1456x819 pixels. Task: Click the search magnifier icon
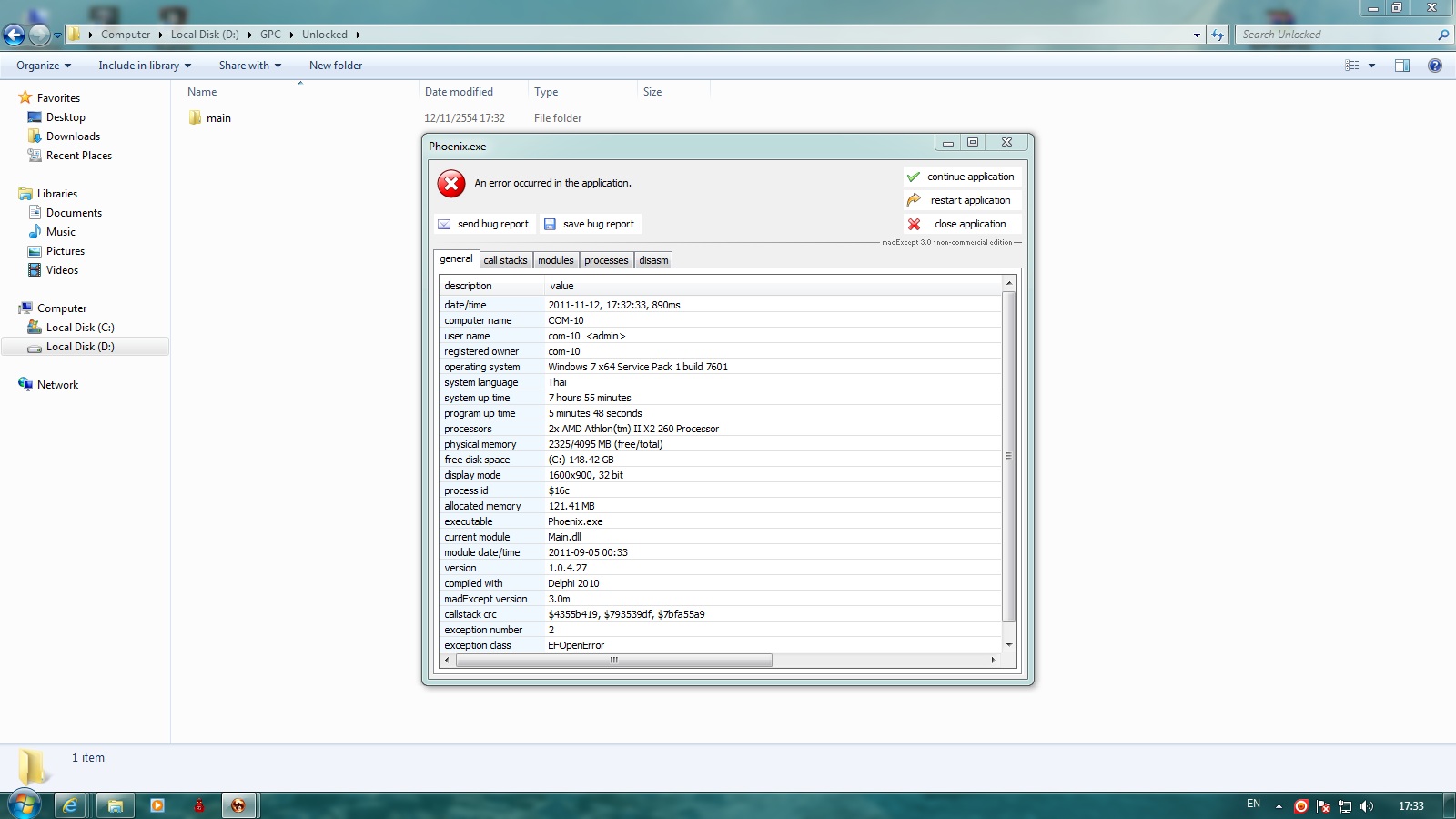point(1442,35)
